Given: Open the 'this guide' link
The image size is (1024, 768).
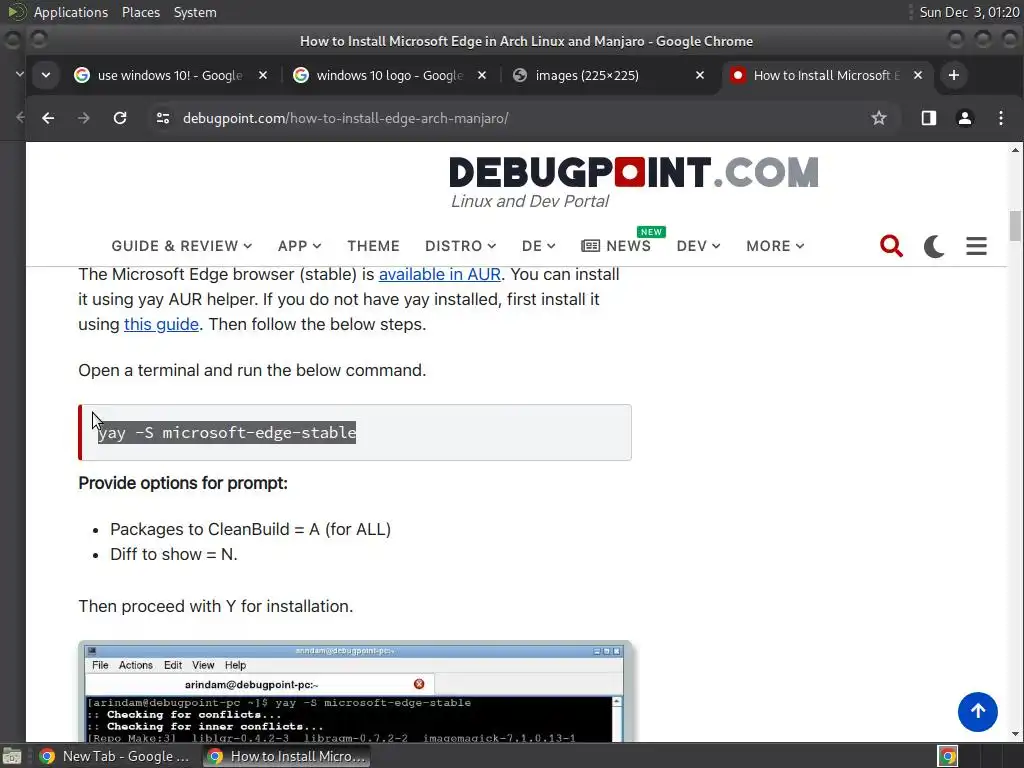Looking at the screenshot, I should click(161, 325).
